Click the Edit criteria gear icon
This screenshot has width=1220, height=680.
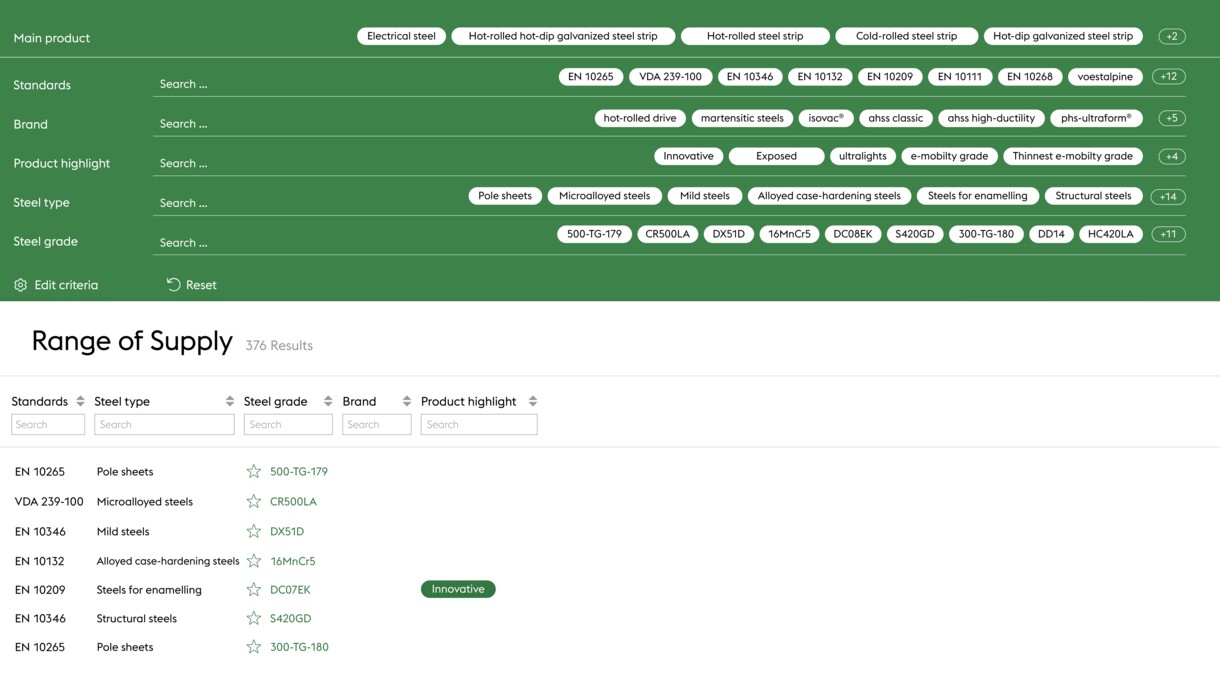(20, 285)
